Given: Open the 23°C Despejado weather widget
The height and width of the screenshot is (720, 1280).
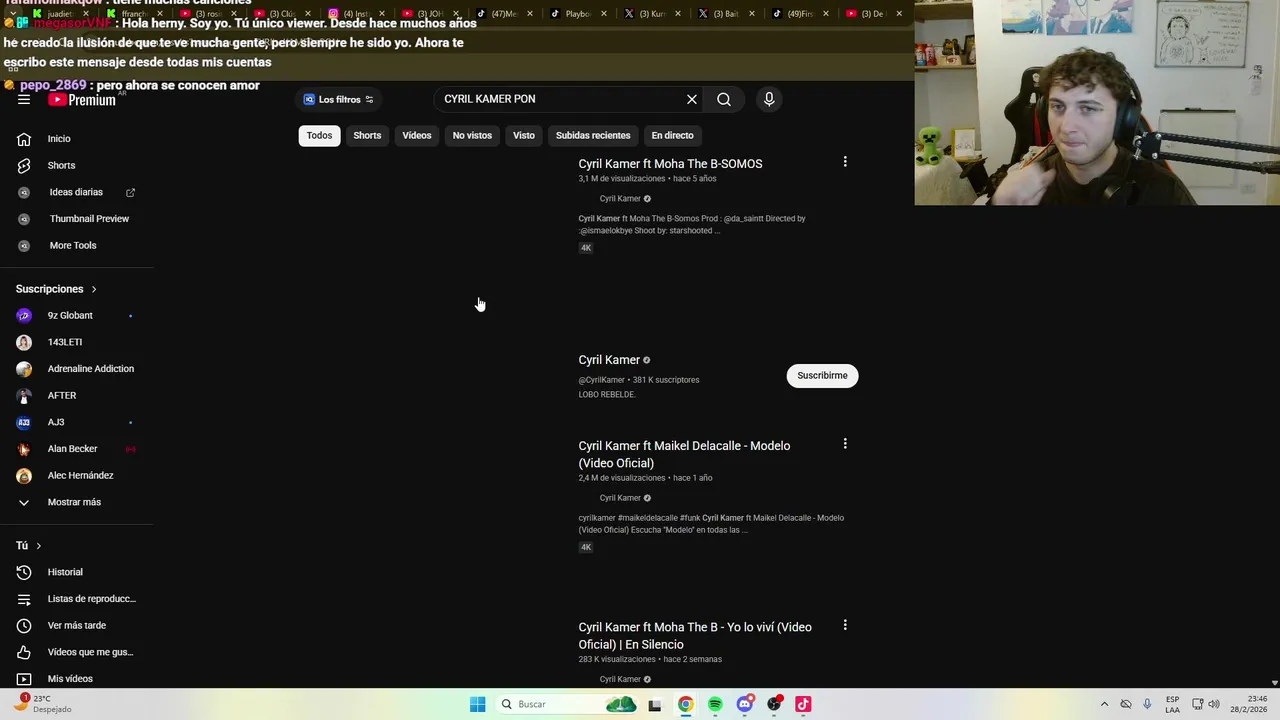Looking at the screenshot, I should [x=42, y=704].
